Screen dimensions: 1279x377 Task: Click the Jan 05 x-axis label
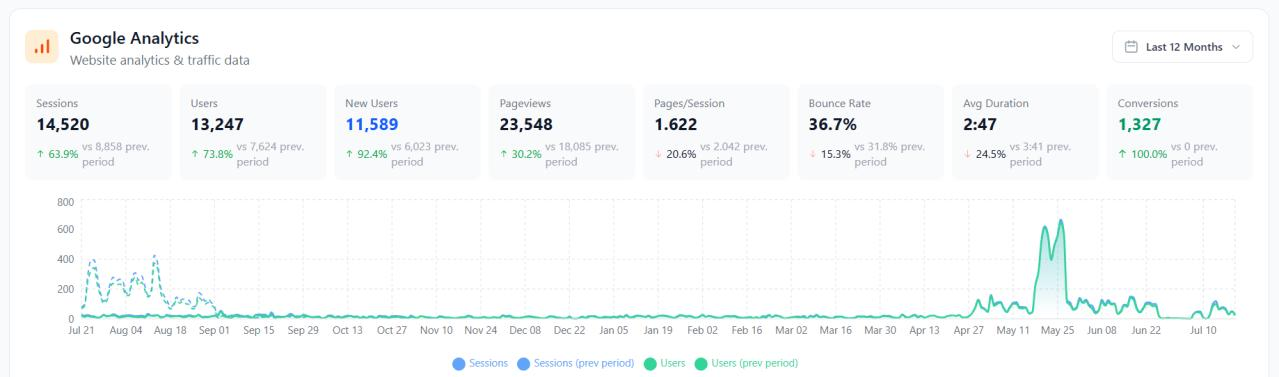click(x=613, y=330)
